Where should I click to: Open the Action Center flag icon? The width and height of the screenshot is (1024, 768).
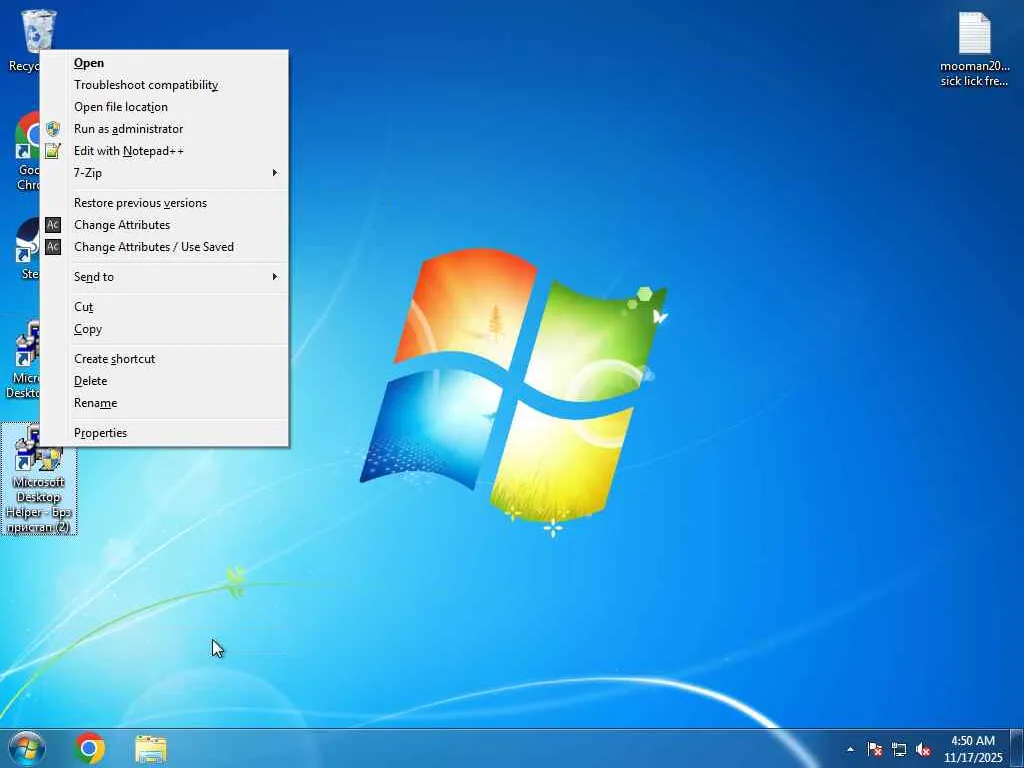(x=875, y=749)
